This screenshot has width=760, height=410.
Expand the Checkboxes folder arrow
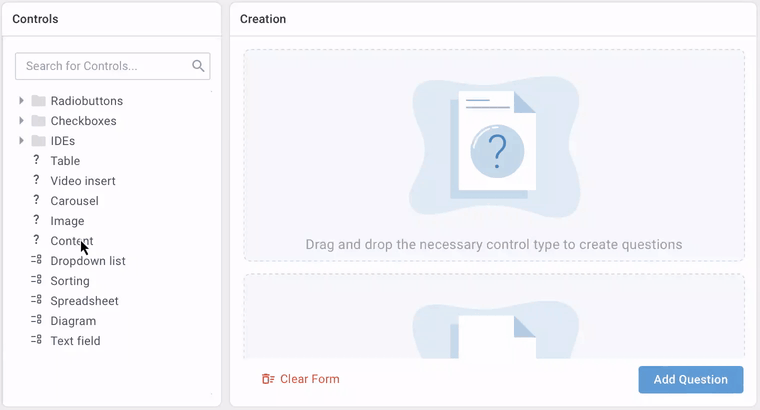pyautogui.click(x=21, y=121)
